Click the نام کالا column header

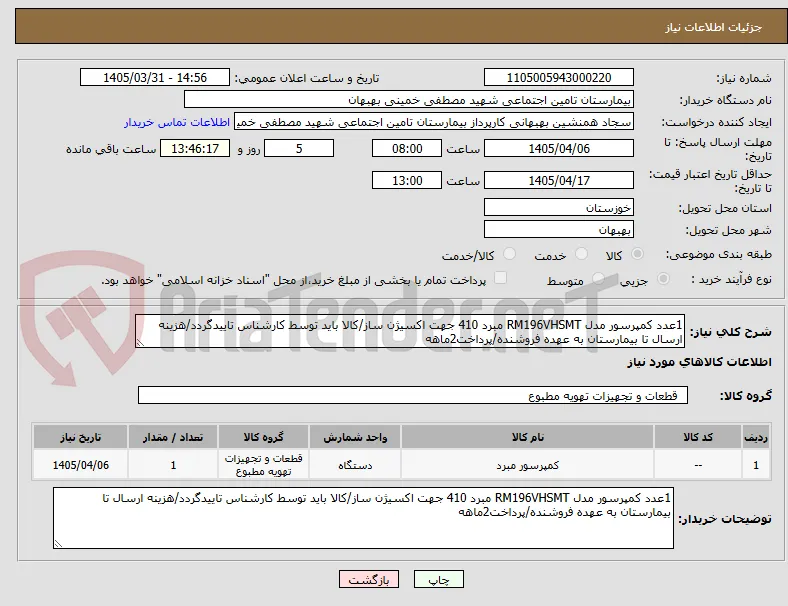tap(527, 437)
